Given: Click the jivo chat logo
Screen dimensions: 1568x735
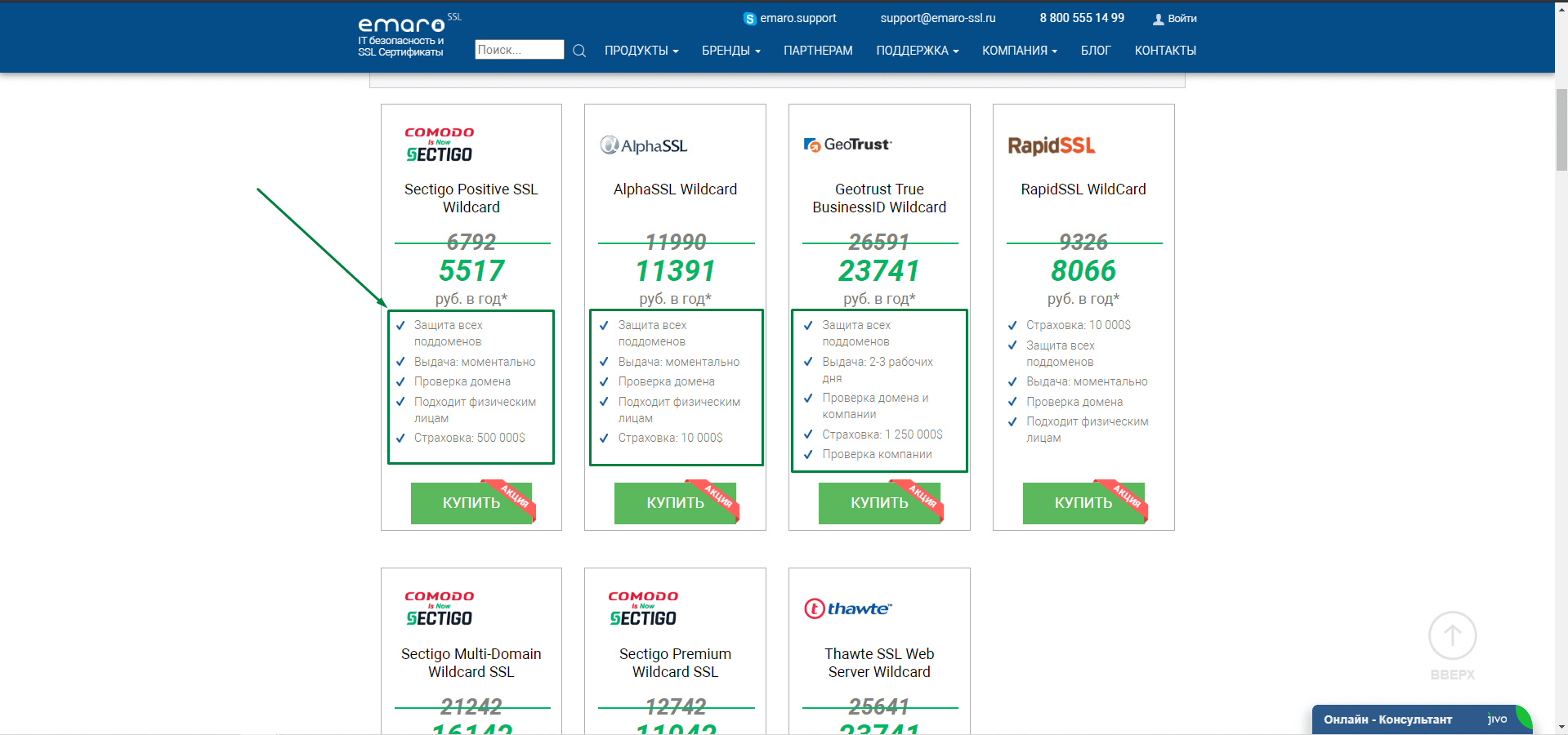Looking at the screenshot, I should (1497, 719).
